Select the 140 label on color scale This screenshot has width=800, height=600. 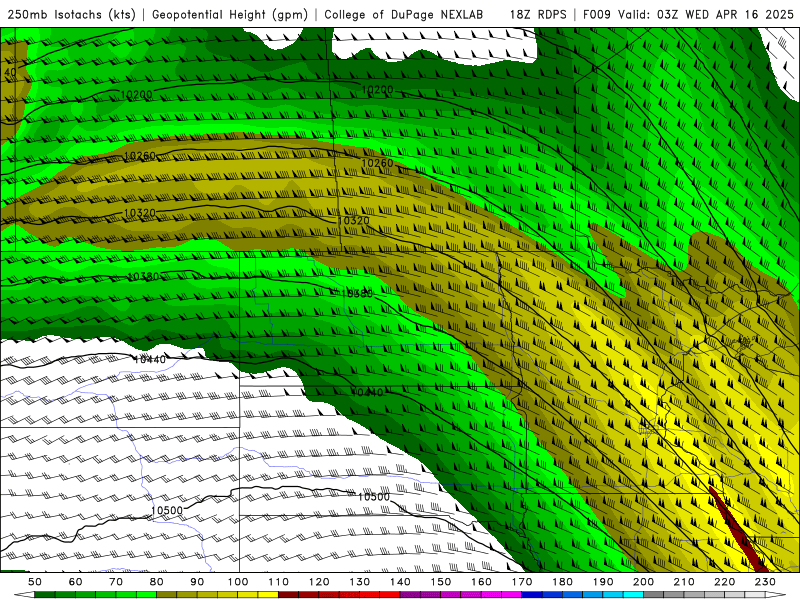(400, 582)
